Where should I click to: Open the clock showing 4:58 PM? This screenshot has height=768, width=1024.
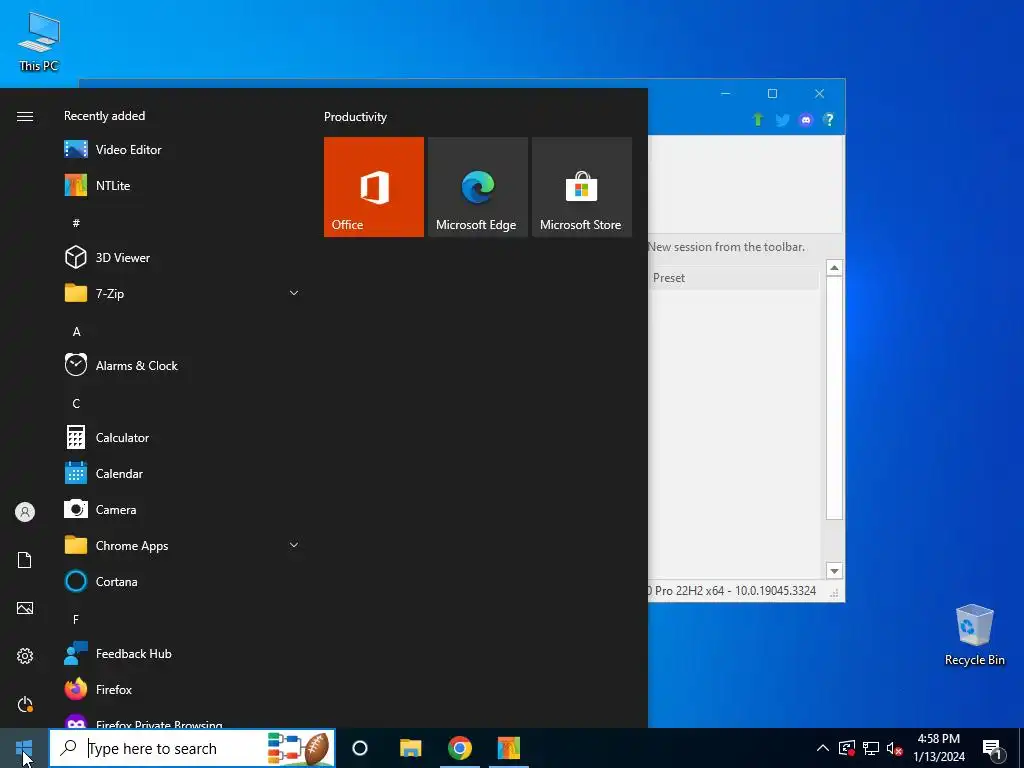[938, 748]
